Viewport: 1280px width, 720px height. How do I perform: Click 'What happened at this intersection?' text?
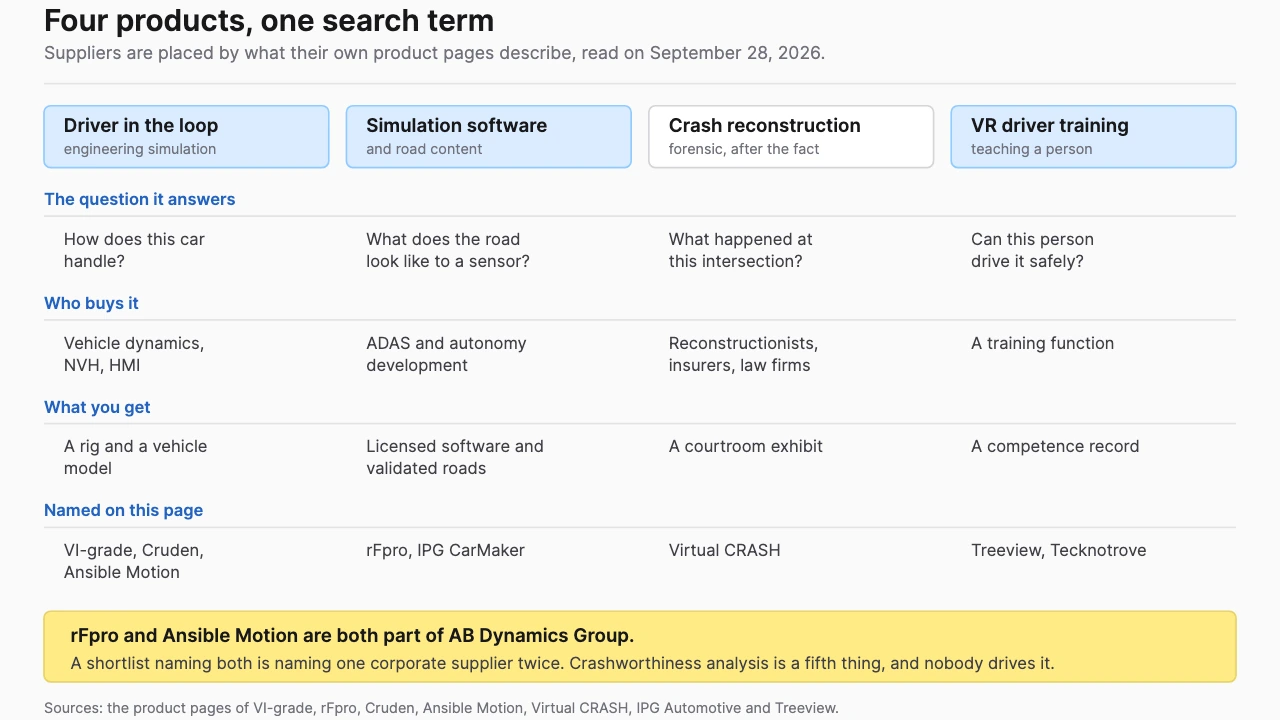click(740, 250)
